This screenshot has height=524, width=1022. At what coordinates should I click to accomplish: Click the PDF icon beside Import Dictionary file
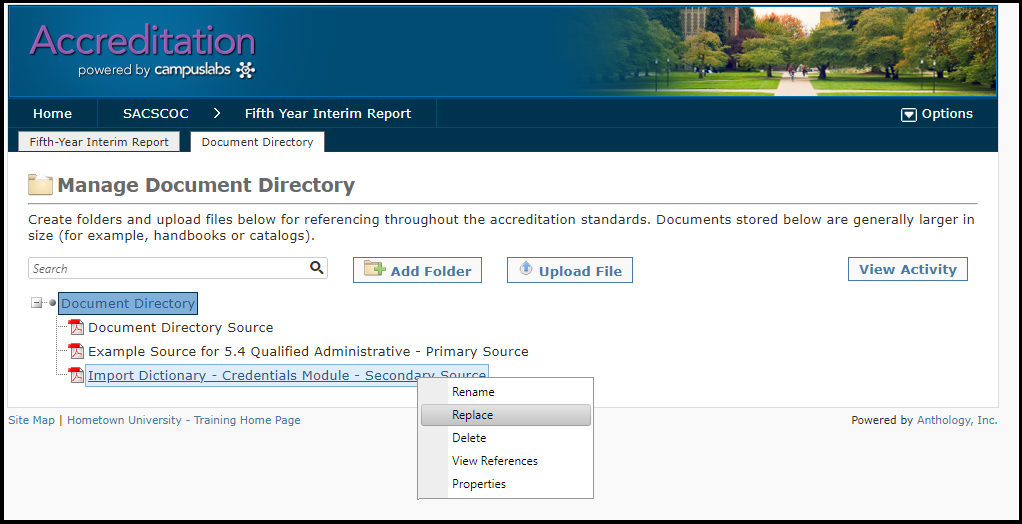76,375
